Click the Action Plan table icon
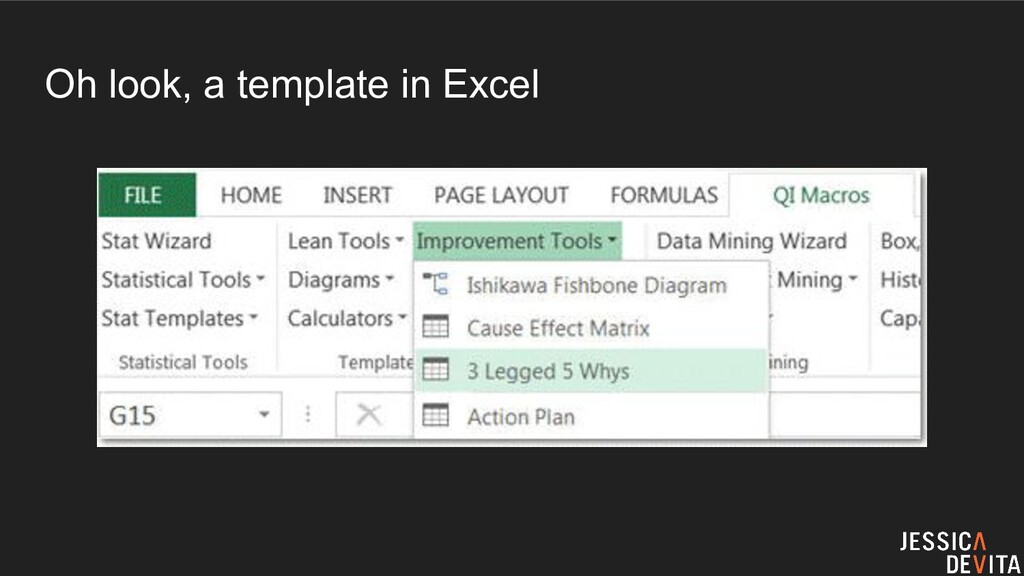The image size is (1024, 576). point(435,415)
